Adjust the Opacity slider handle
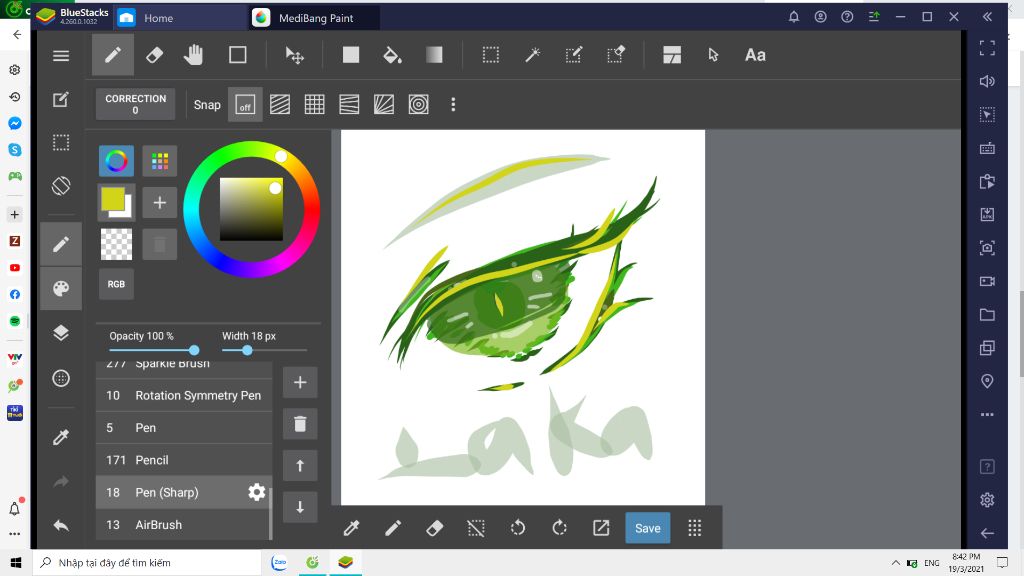1024x576 pixels. [x=194, y=351]
